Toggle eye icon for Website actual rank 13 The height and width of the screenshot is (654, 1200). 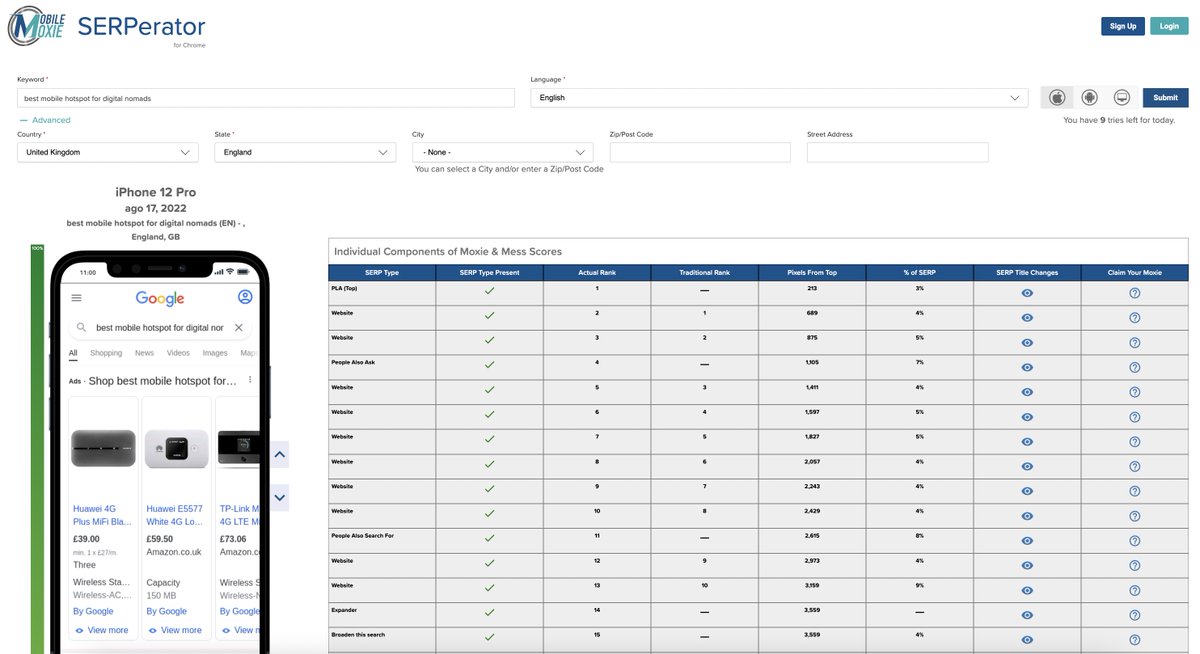pos(1027,590)
